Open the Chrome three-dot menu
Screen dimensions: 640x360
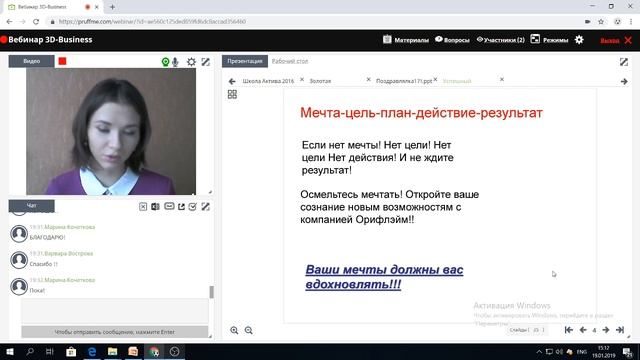(631, 22)
